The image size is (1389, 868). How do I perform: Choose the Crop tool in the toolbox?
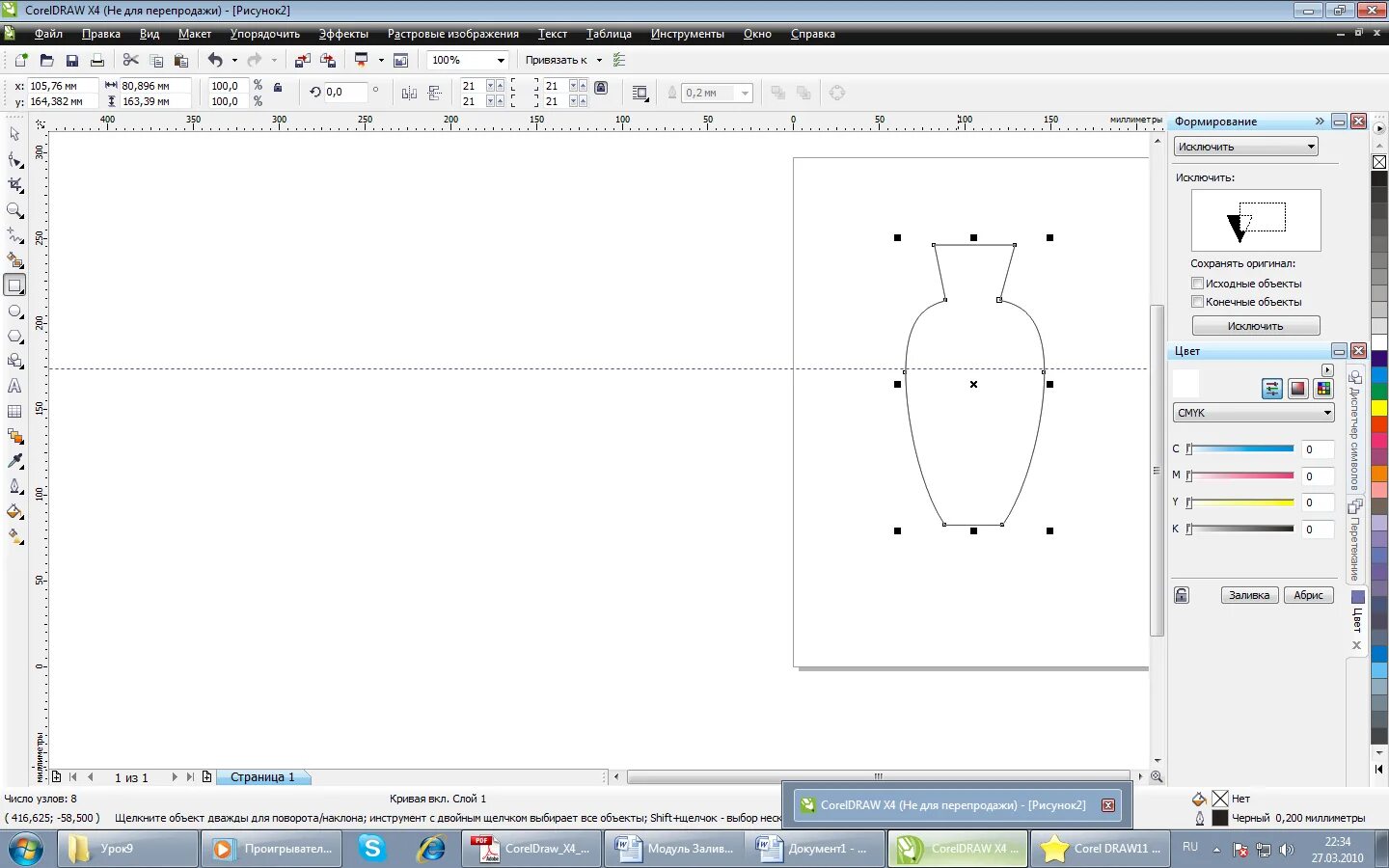tap(14, 185)
